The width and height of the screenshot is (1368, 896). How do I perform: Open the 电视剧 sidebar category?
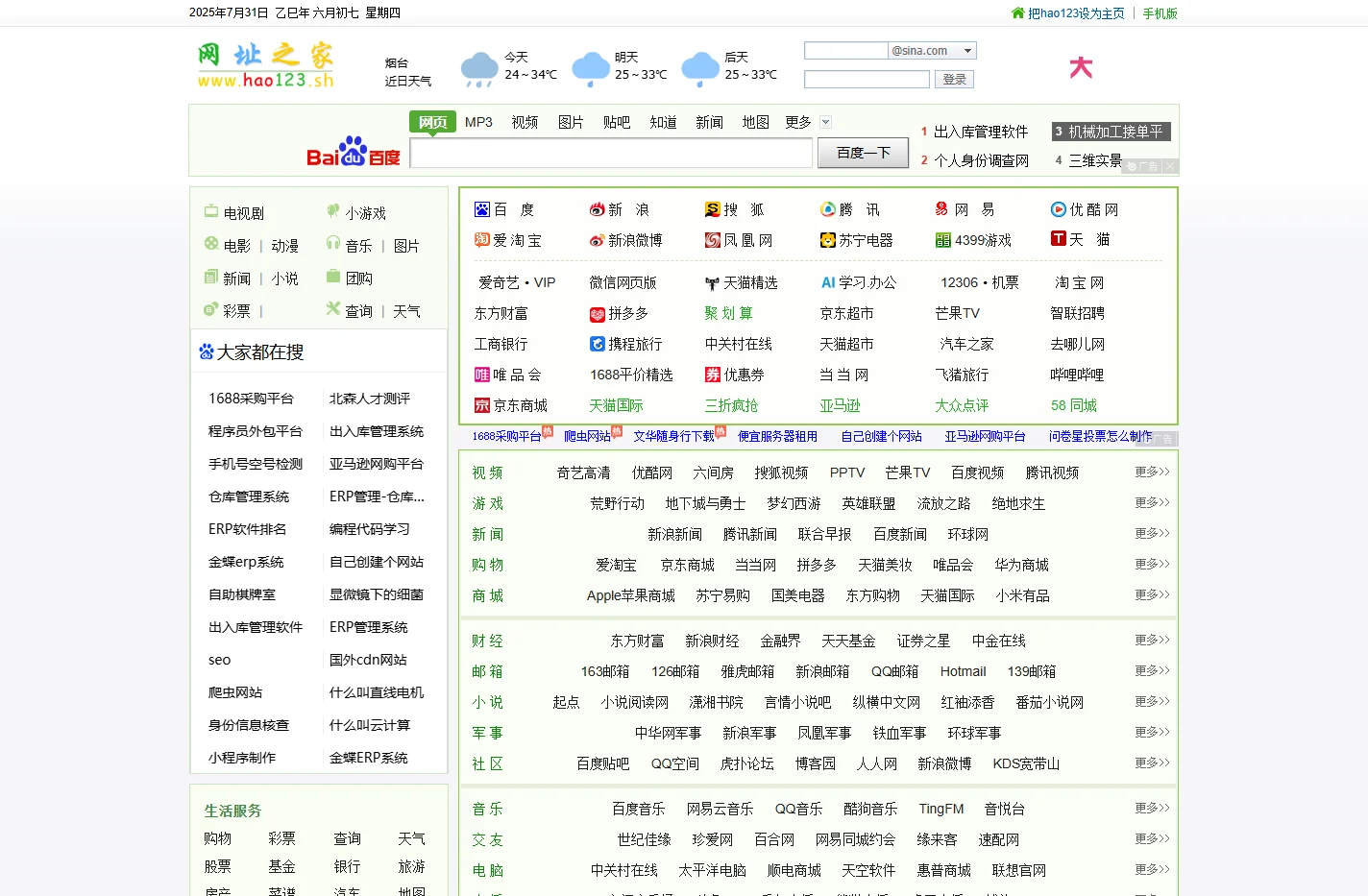click(244, 213)
